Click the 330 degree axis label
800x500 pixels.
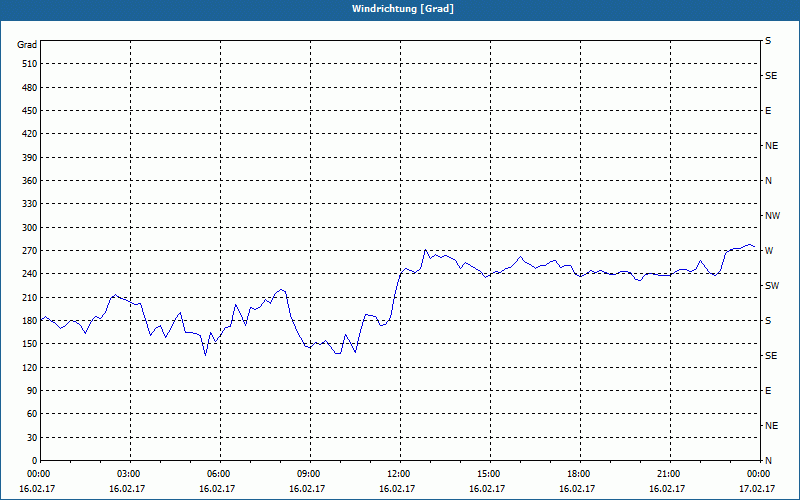[x=30, y=204]
